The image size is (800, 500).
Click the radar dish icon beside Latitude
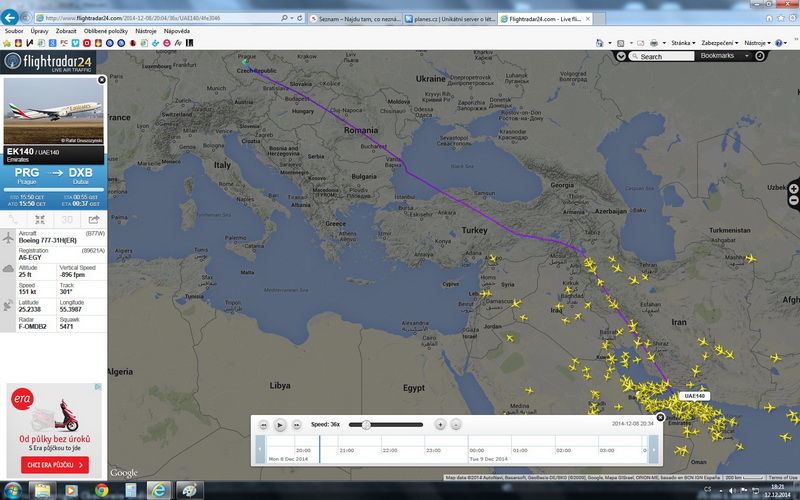8,305
